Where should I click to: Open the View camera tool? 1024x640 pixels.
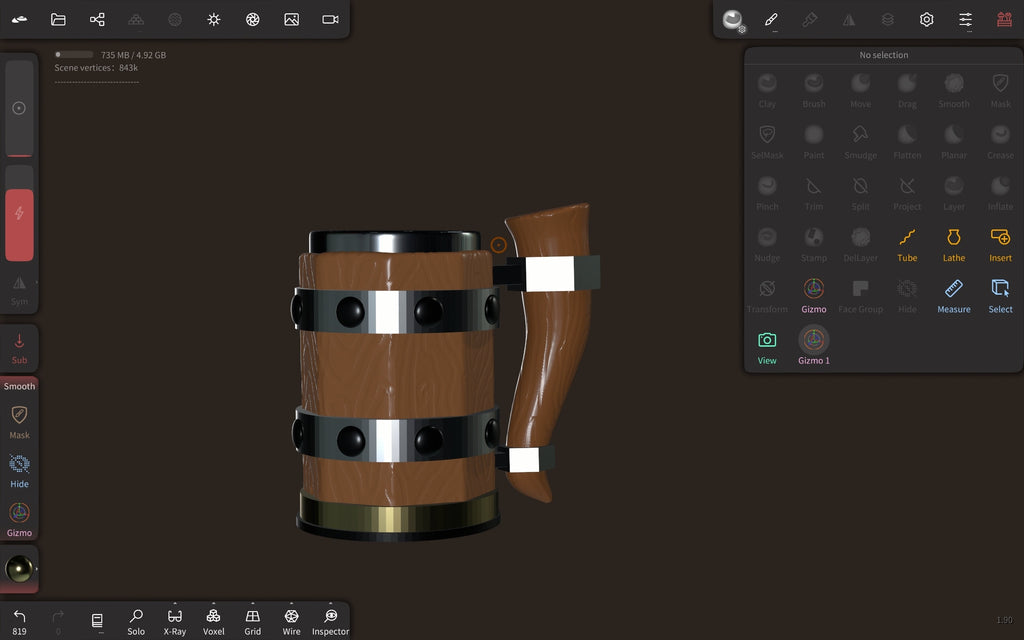click(767, 347)
